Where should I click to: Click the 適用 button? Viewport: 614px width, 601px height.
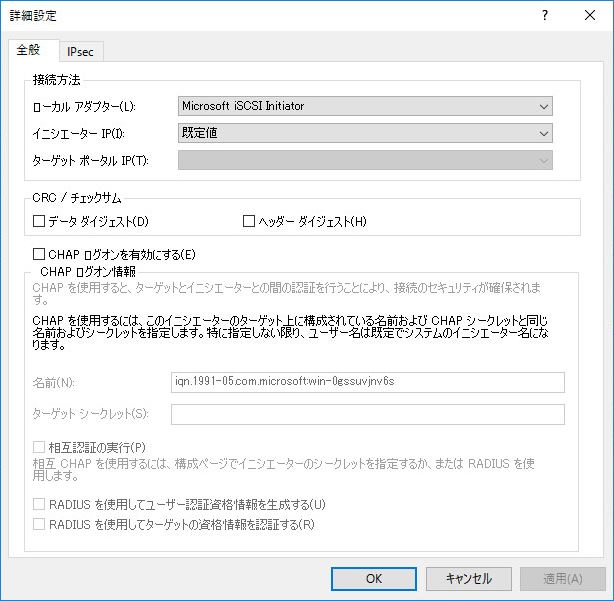click(563, 579)
